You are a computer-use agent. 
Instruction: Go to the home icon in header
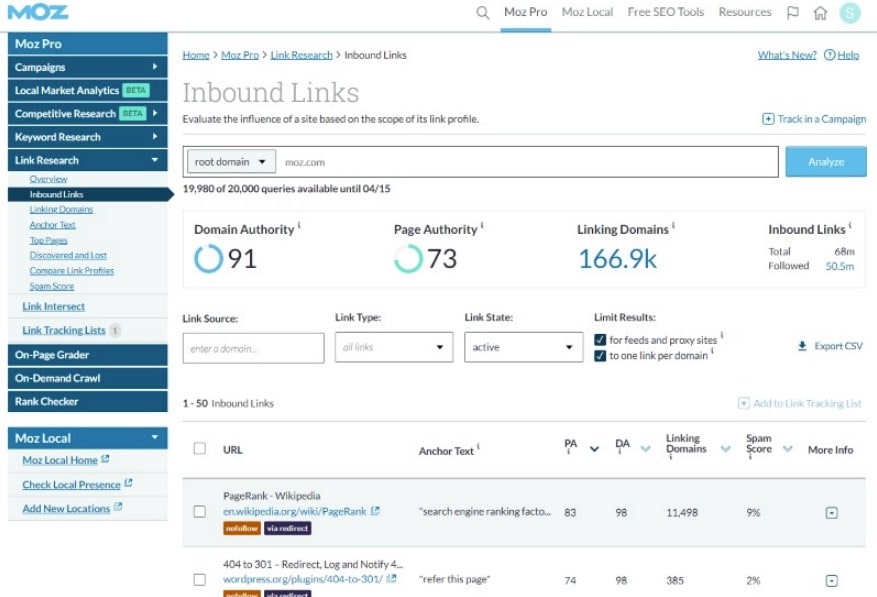point(820,12)
